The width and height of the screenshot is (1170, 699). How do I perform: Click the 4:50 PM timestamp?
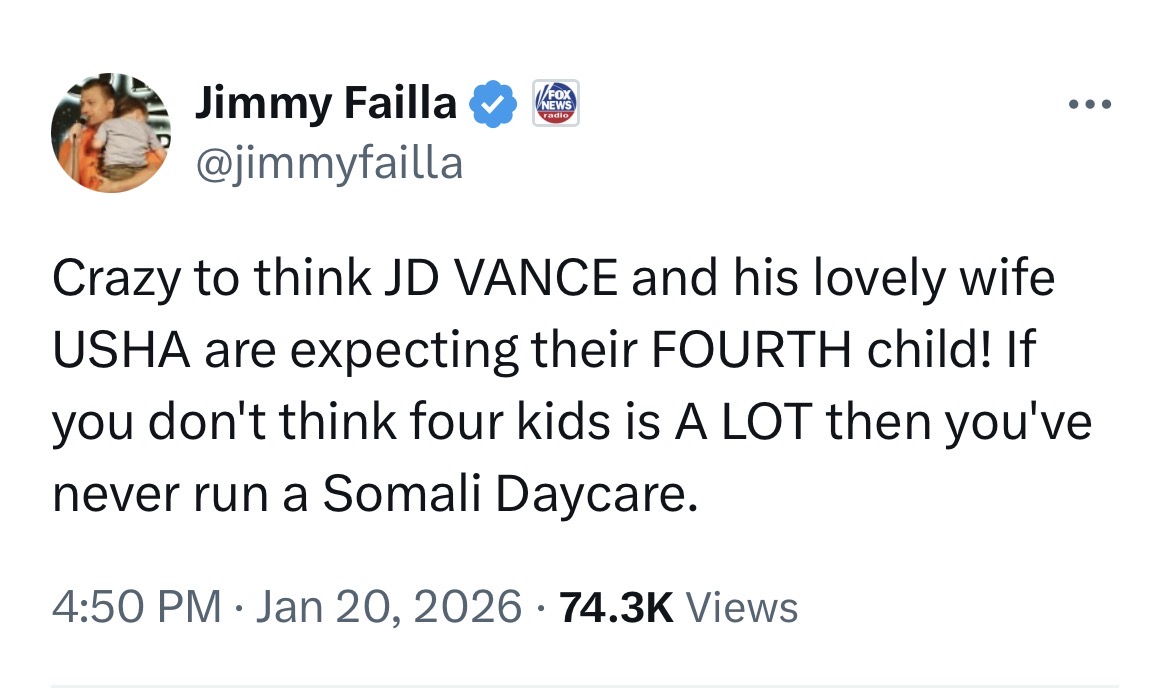tap(136, 607)
